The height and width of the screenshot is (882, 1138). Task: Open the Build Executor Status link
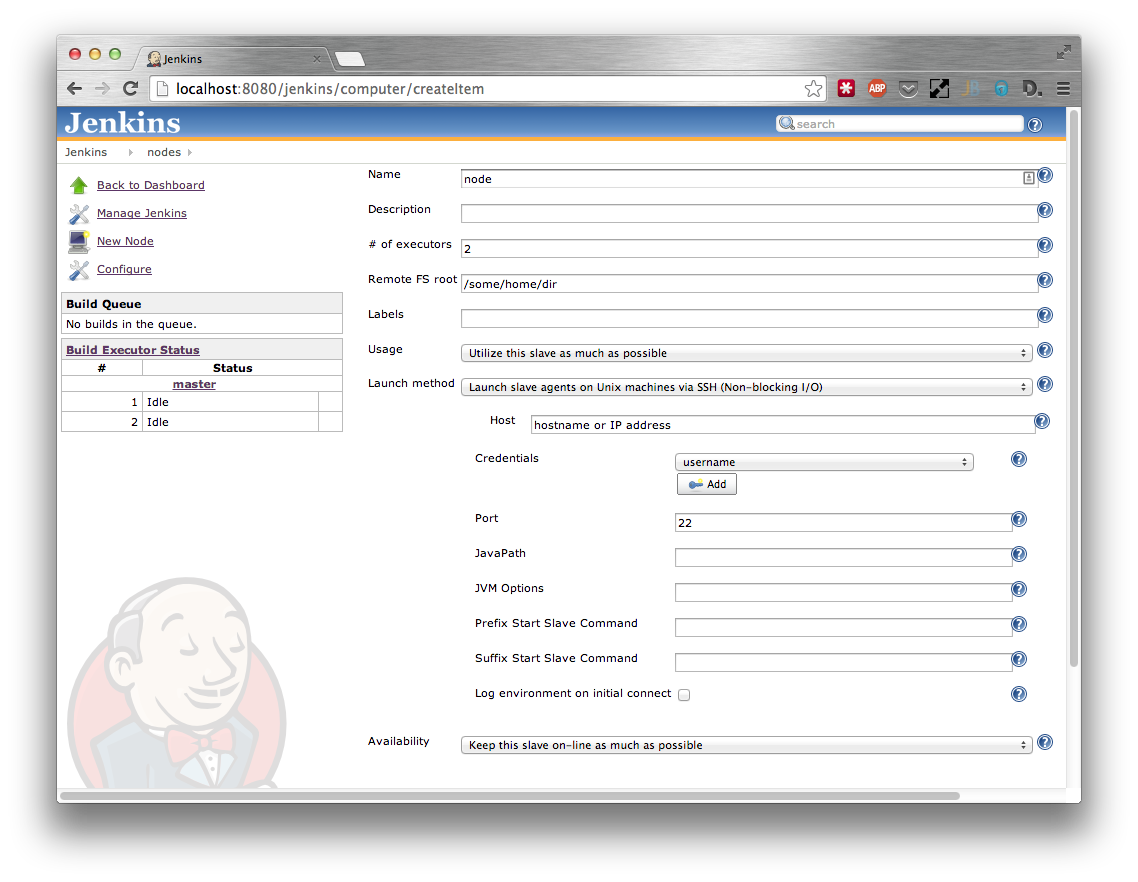click(133, 350)
